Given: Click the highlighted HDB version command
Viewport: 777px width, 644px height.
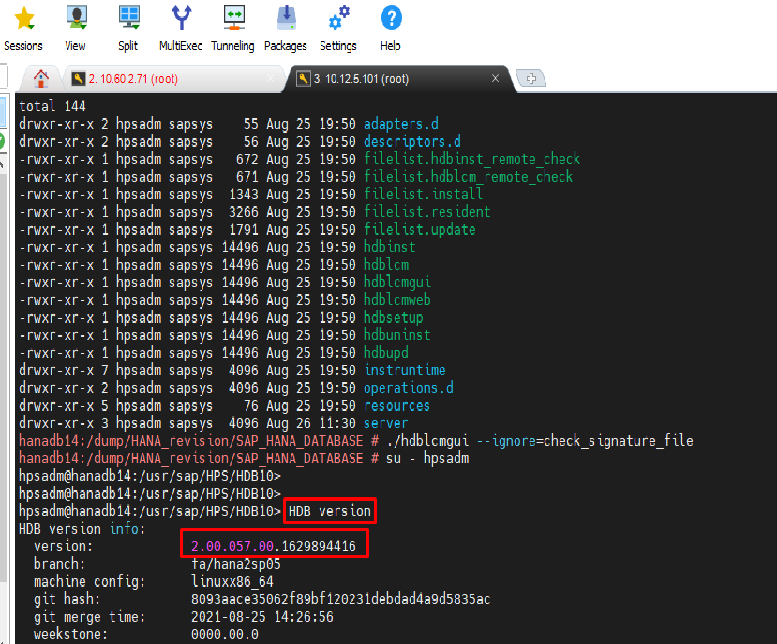Looking at the screenshot, I should click(x=329, y=511).
